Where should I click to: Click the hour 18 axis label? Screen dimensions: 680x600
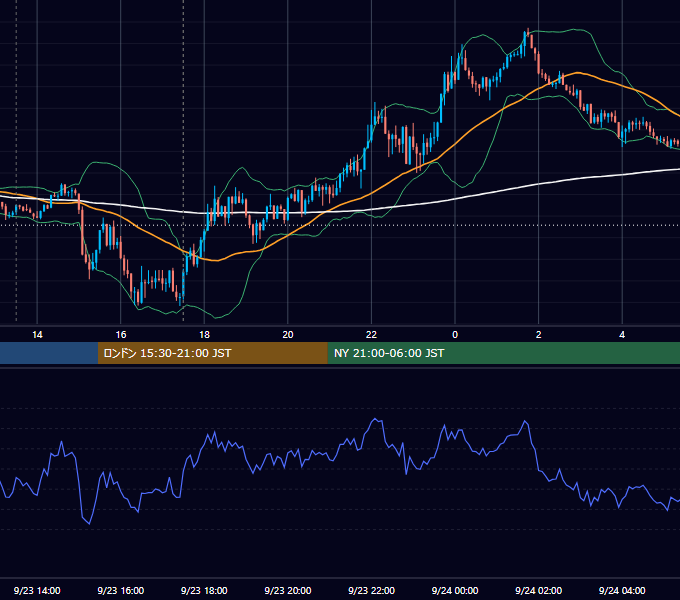[x=204, y=335]
